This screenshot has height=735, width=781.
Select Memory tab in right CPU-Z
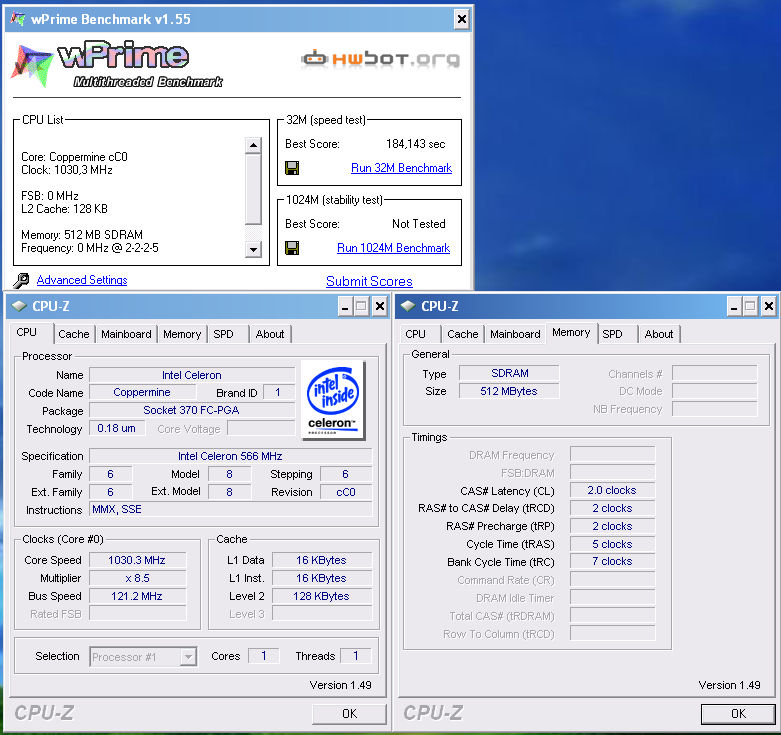click(571, 333)
